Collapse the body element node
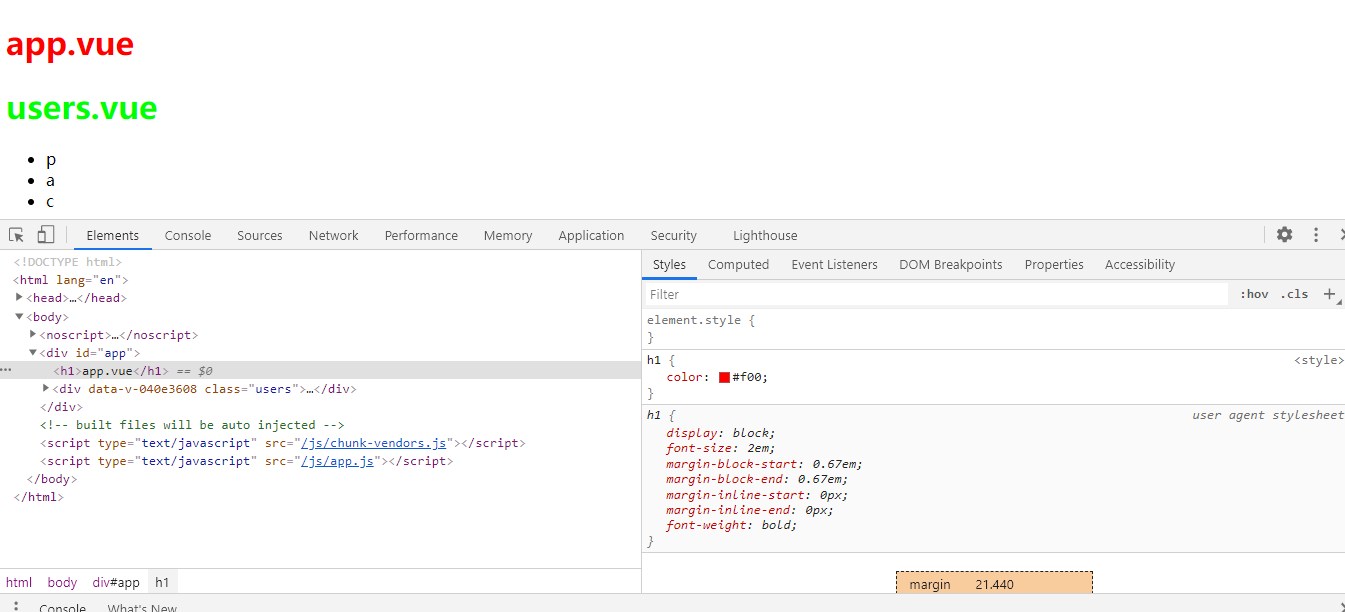Image resolution: width=1345 pixels, height=612 pixels. tap(20, 316)
